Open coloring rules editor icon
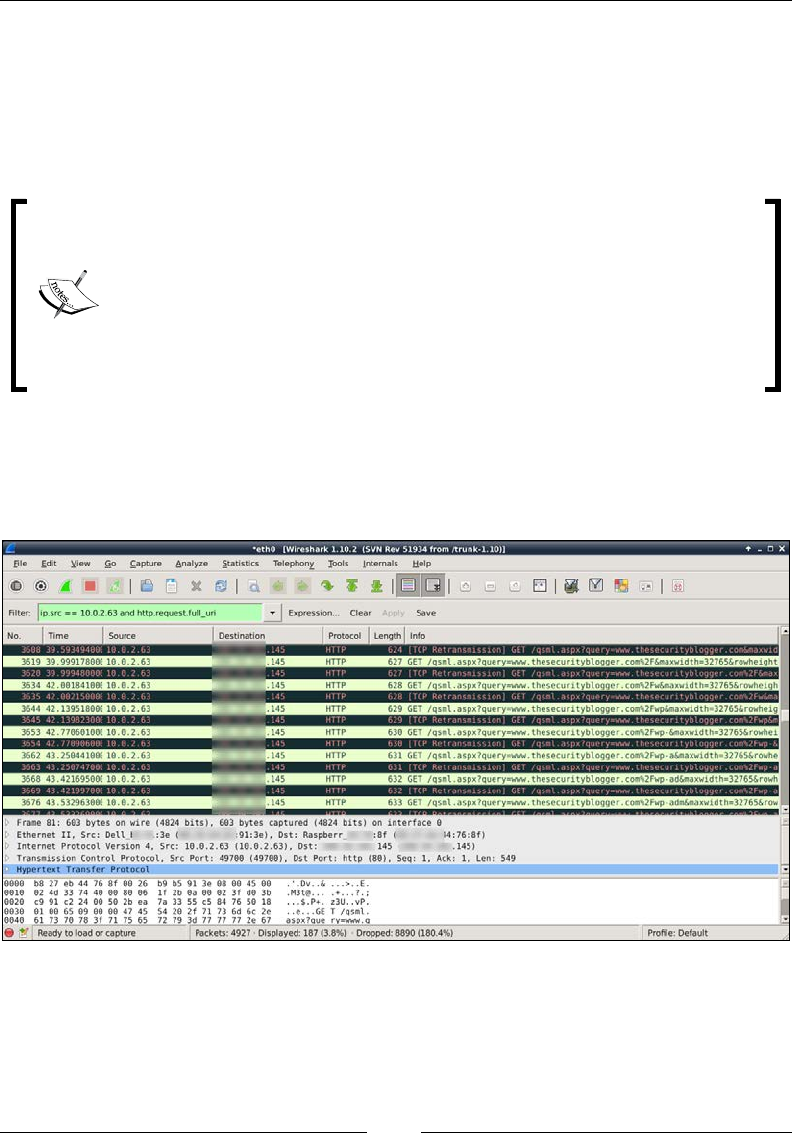Screen dimensions: 792x1142 pos(621,586)
